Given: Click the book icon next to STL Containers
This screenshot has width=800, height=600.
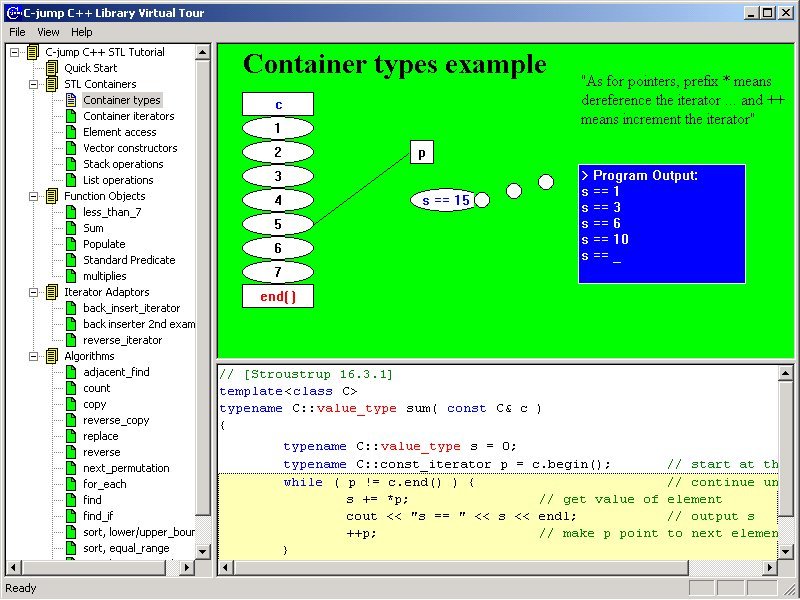Looking at the screenshot, I should coord(52,84).
